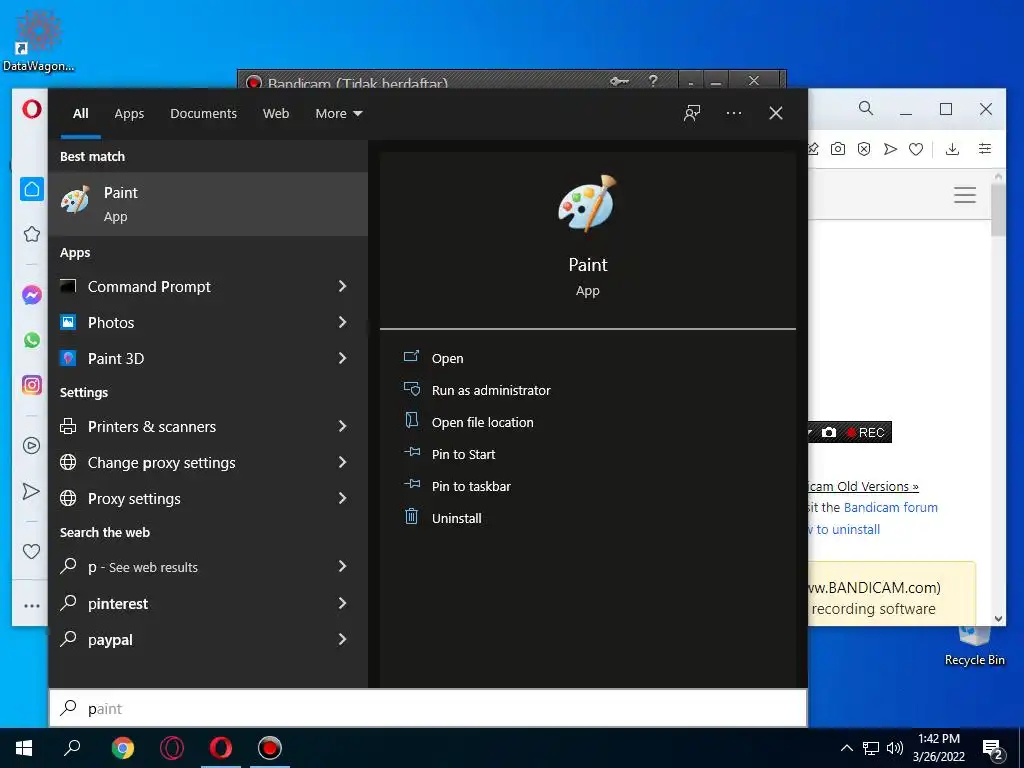1024x768 pixels.
Task: Expand pinterest web result chevron
Action: 342,603
